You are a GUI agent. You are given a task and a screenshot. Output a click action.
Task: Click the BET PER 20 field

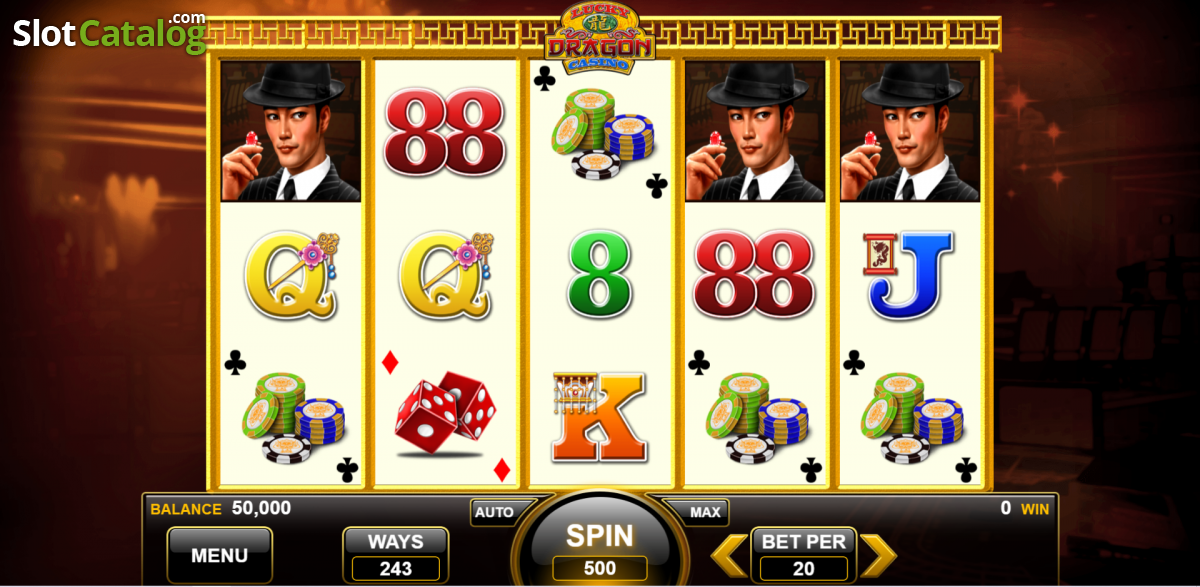[804, 555]
